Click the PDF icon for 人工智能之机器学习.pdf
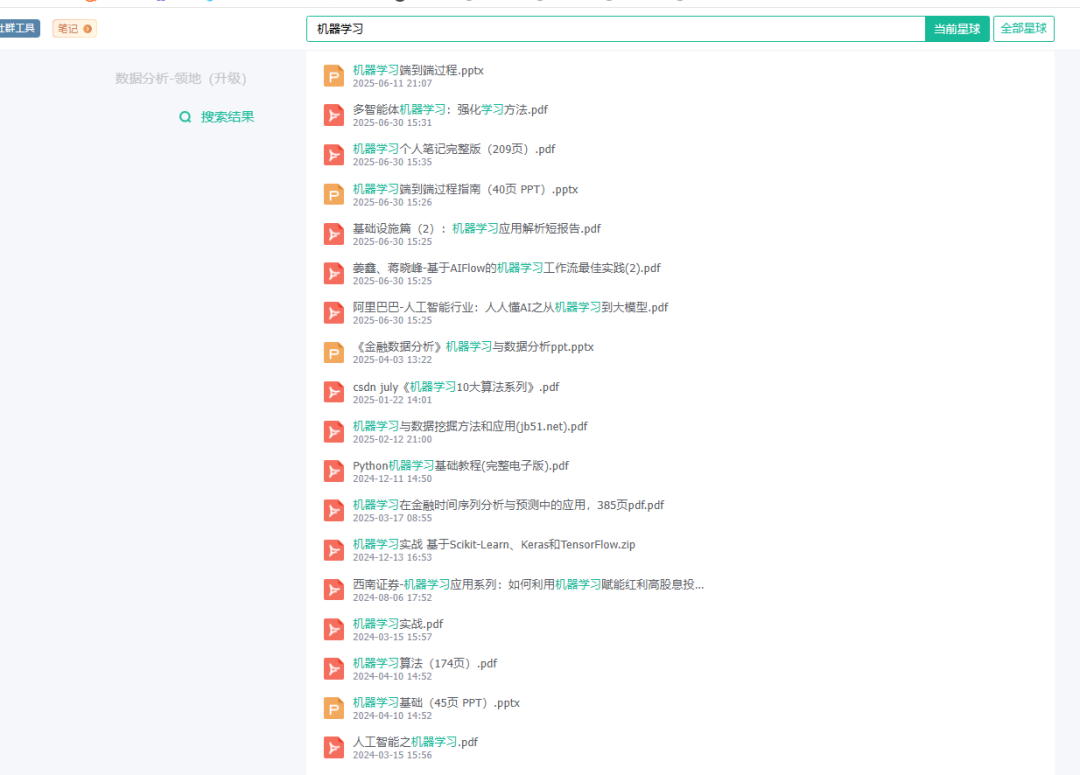Screen dimensions: 1080x775 click(334, 747)
